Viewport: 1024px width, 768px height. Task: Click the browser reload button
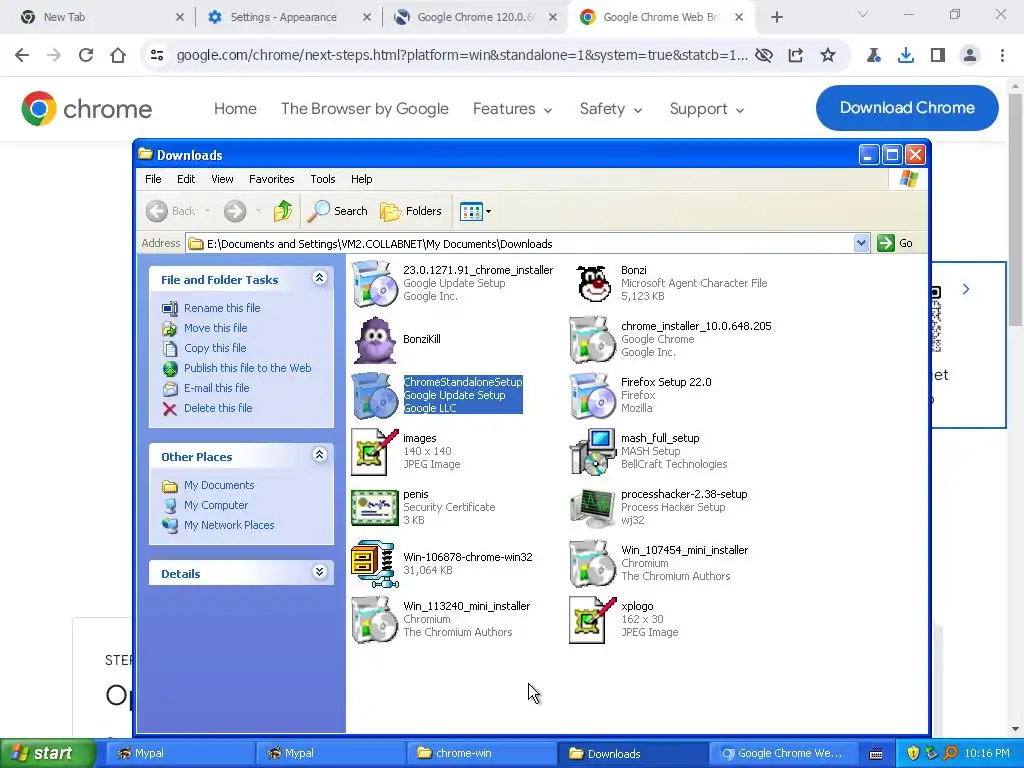pos(86,55)
